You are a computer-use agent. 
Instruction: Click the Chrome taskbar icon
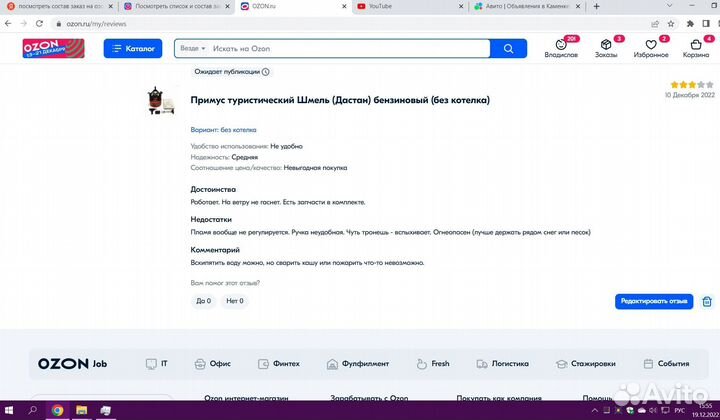(57, 410)
